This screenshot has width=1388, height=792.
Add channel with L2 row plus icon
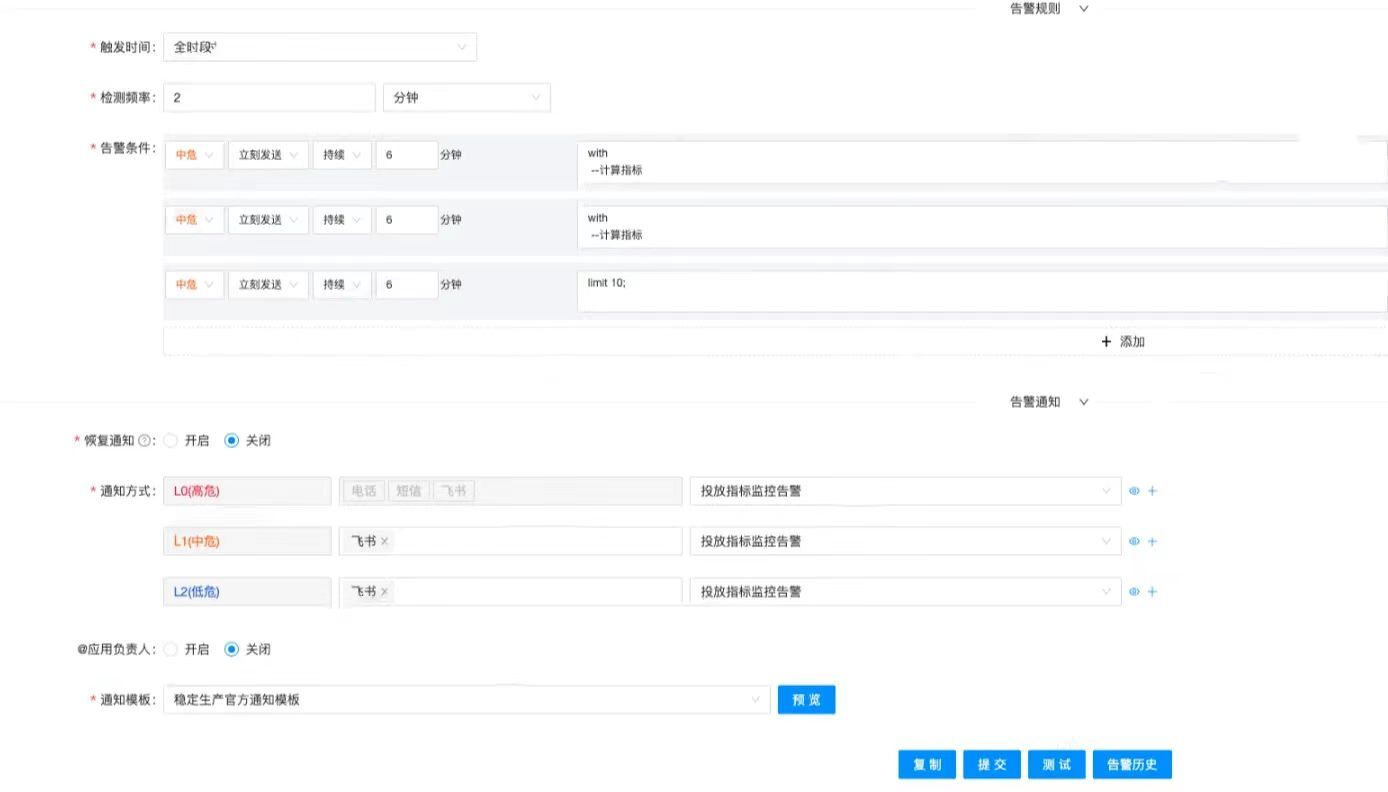[x=1152, y=591]
